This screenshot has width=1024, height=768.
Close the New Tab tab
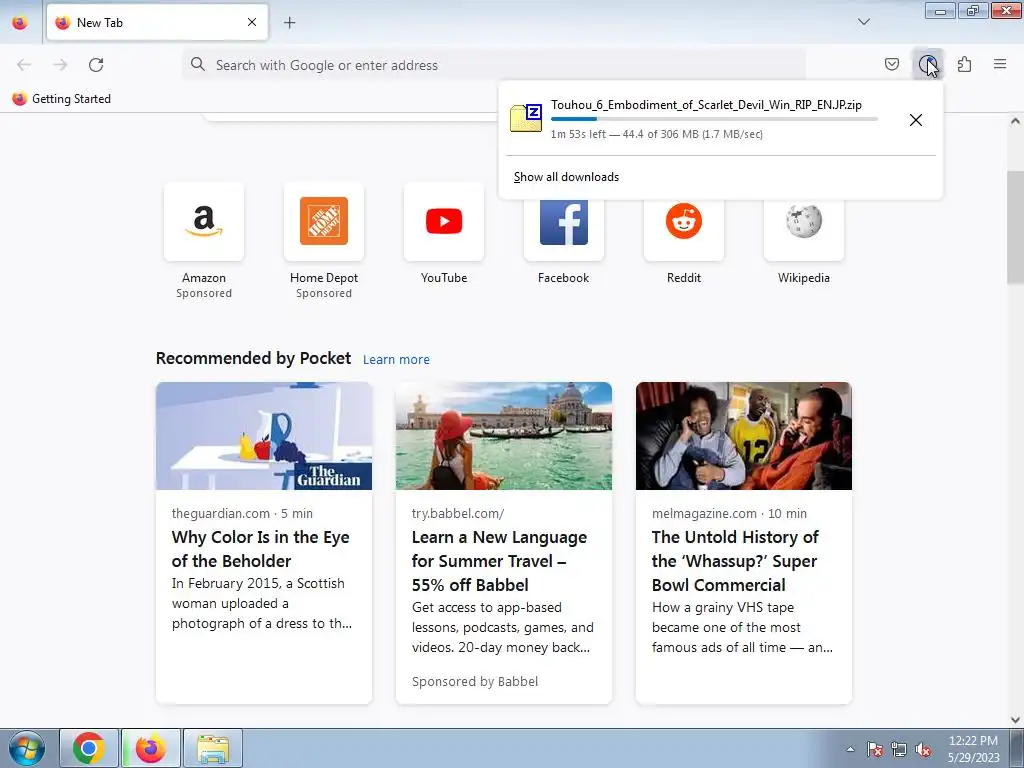[x=252, y=22]
